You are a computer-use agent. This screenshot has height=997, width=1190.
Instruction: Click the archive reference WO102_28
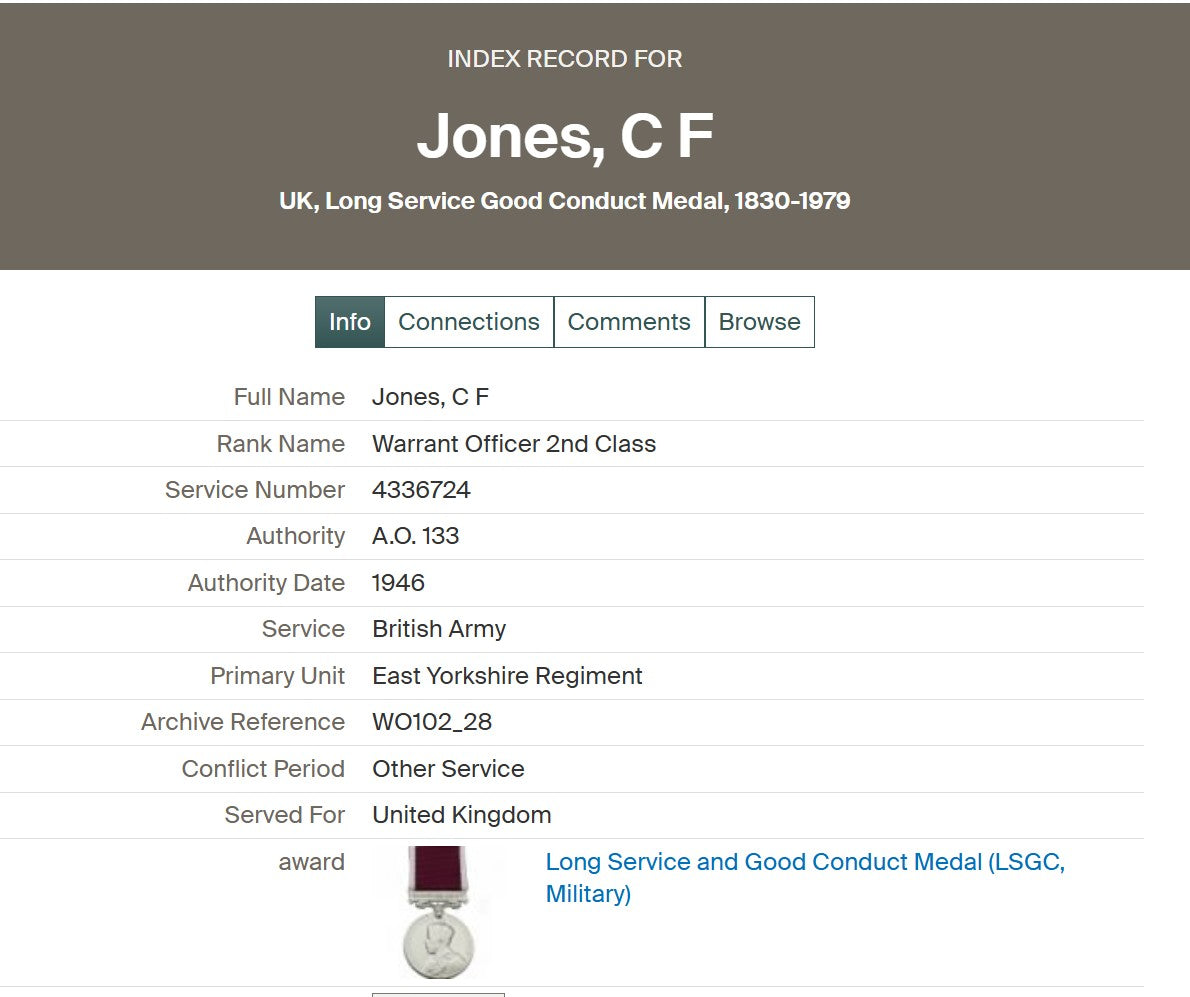(432, 722)
